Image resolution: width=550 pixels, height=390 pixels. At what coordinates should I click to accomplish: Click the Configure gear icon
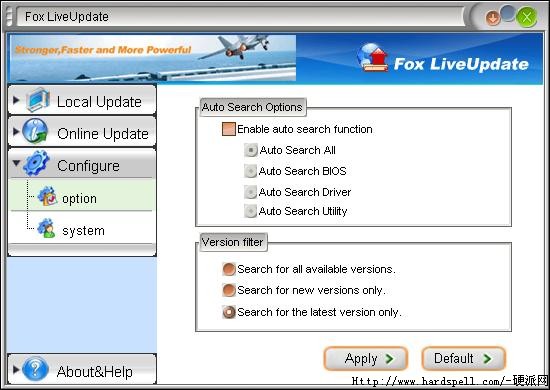click(36, 163)
